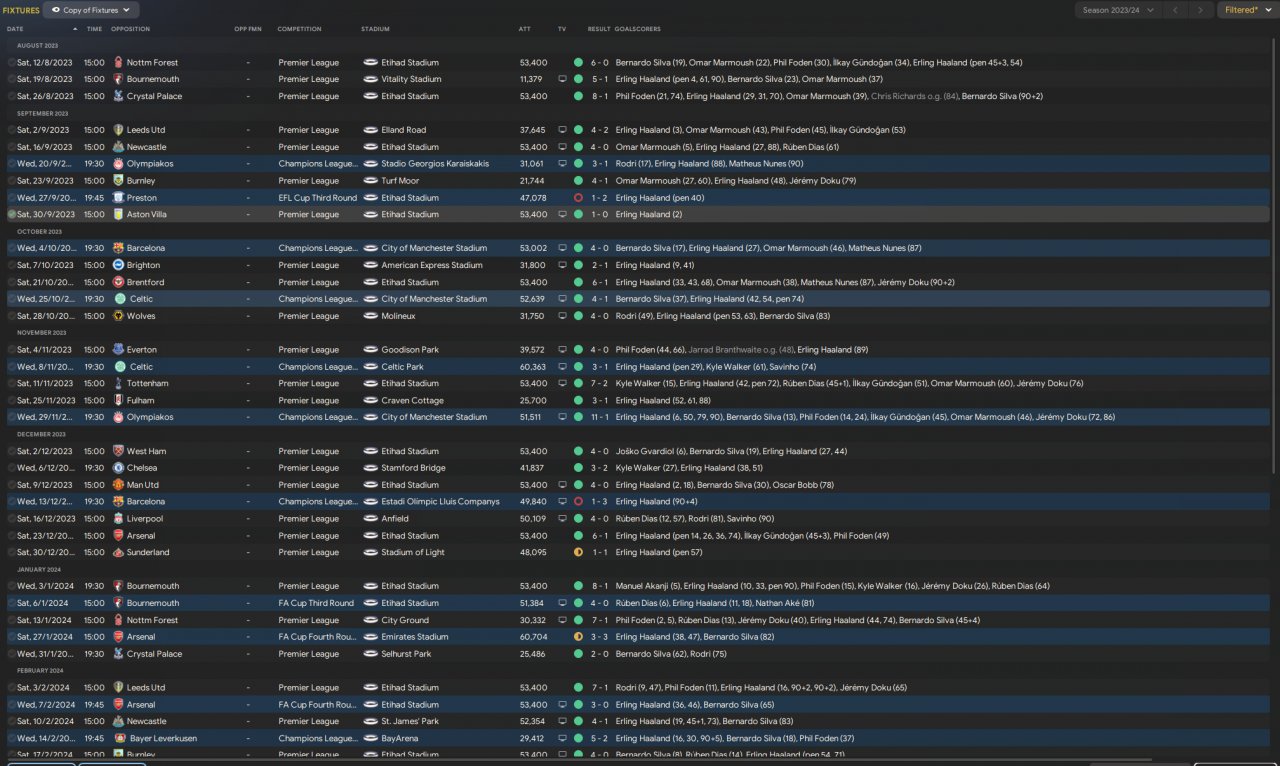The width and height of the screenshot is (1280, 766).
Task: Sort by the Result column header
Action: click(x=599, y=29)
